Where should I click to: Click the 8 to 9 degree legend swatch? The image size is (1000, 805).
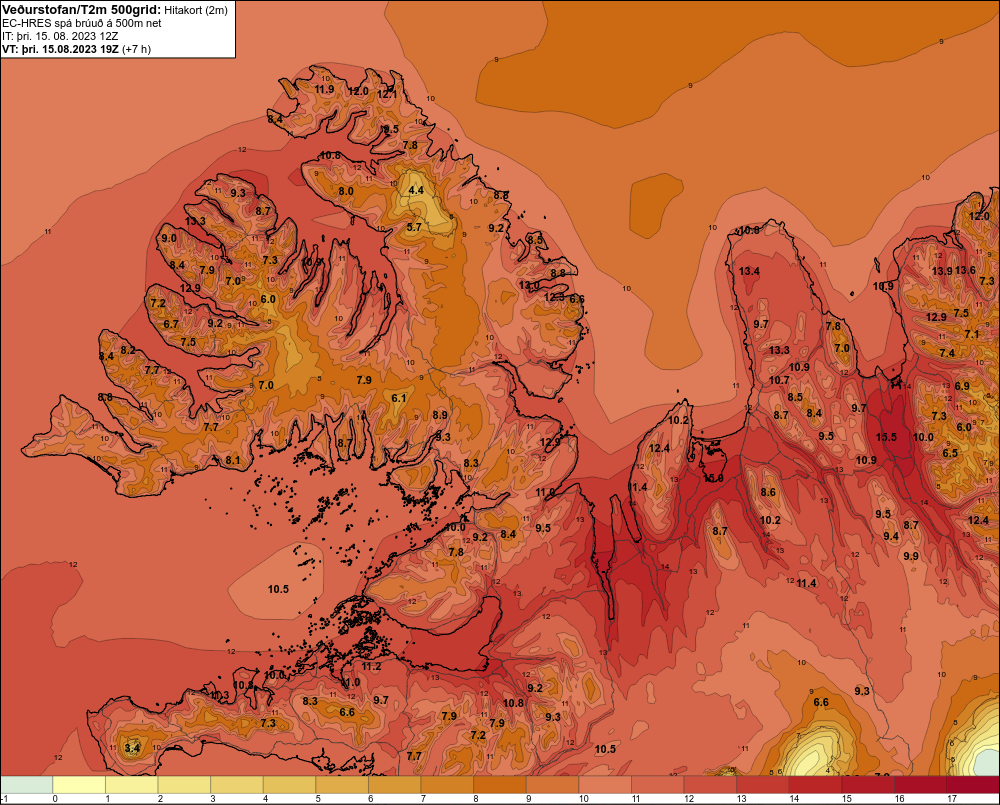tap(499, 784)
